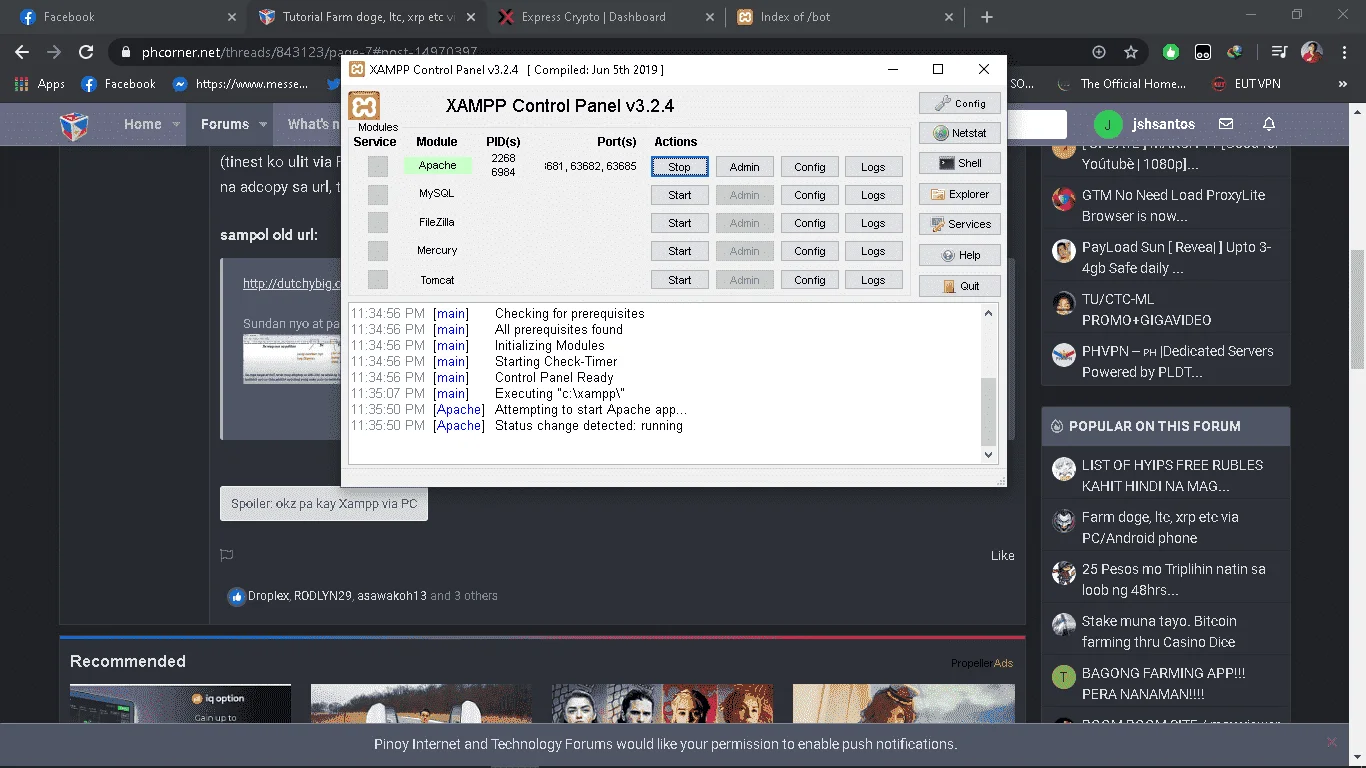This screenshot has width=1366, height=768.
Task: Quit the XAMPP Control Panel
Action: [960, 286]
